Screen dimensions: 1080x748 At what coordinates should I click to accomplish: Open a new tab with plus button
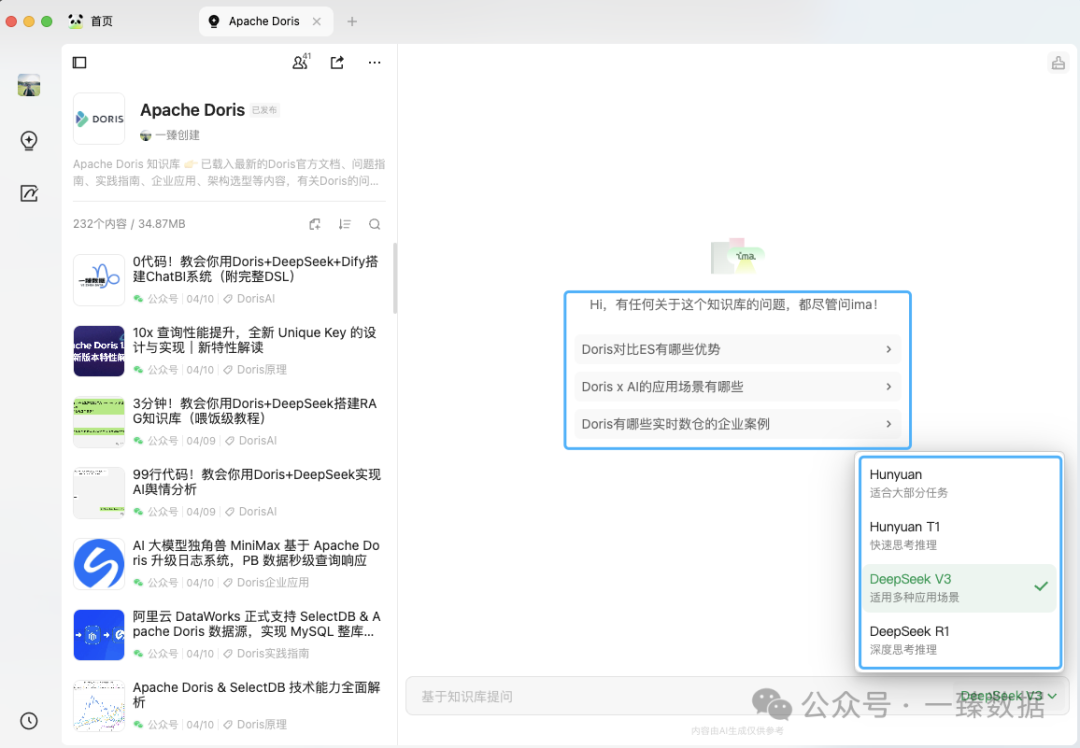(352, 21)
